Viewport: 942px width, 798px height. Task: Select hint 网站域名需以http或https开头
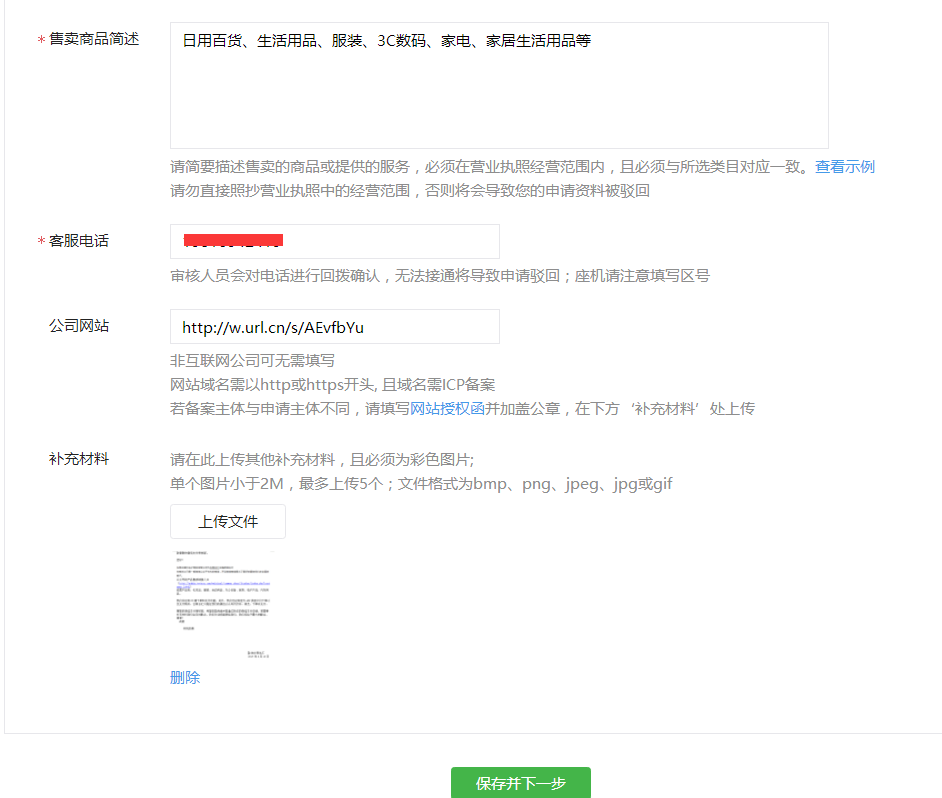point(273,385)
